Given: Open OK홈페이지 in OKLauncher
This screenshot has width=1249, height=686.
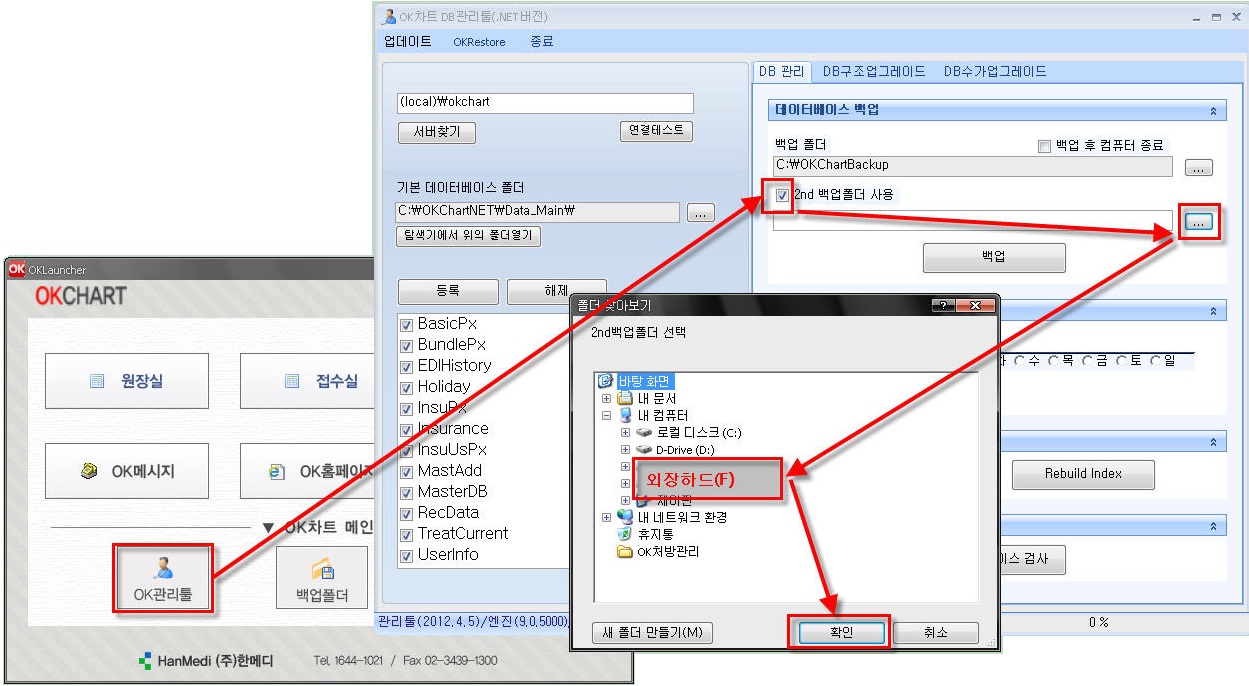Looking at the screenshot, I should click(x=307, y=471).
